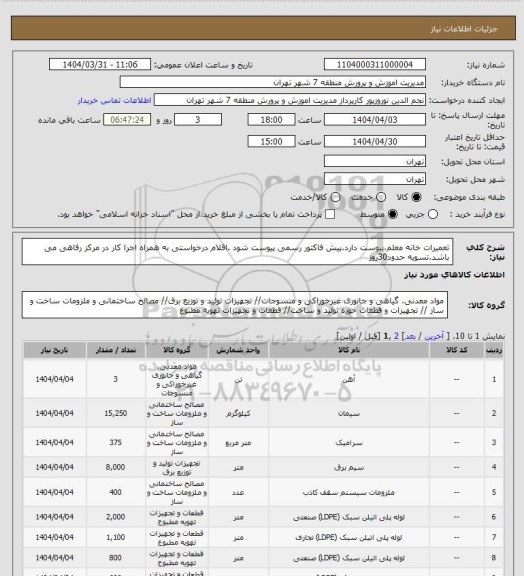
Task: Click the announcement date field 1404/03/31 - 11:06
Action: (100, 65)
